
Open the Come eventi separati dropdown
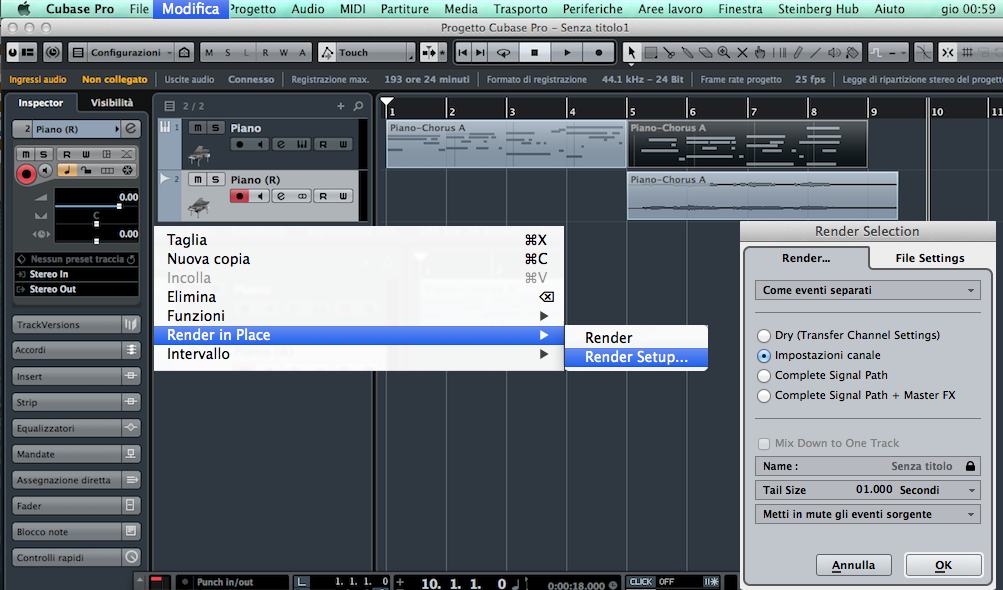[x=867, y=290]
